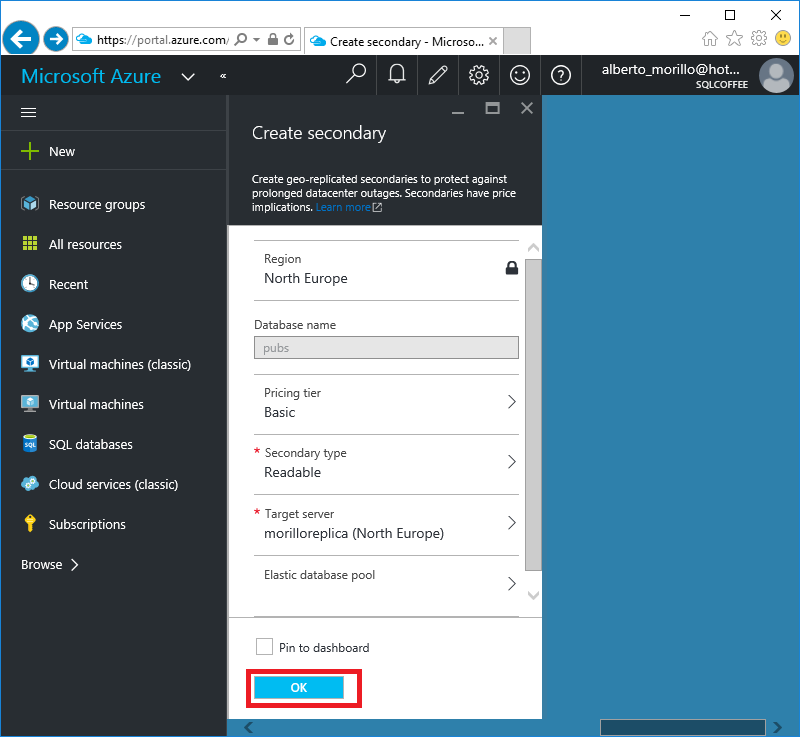
Task: Expand the Browse chevron in sidebar
Action: [x=74, y=565]
